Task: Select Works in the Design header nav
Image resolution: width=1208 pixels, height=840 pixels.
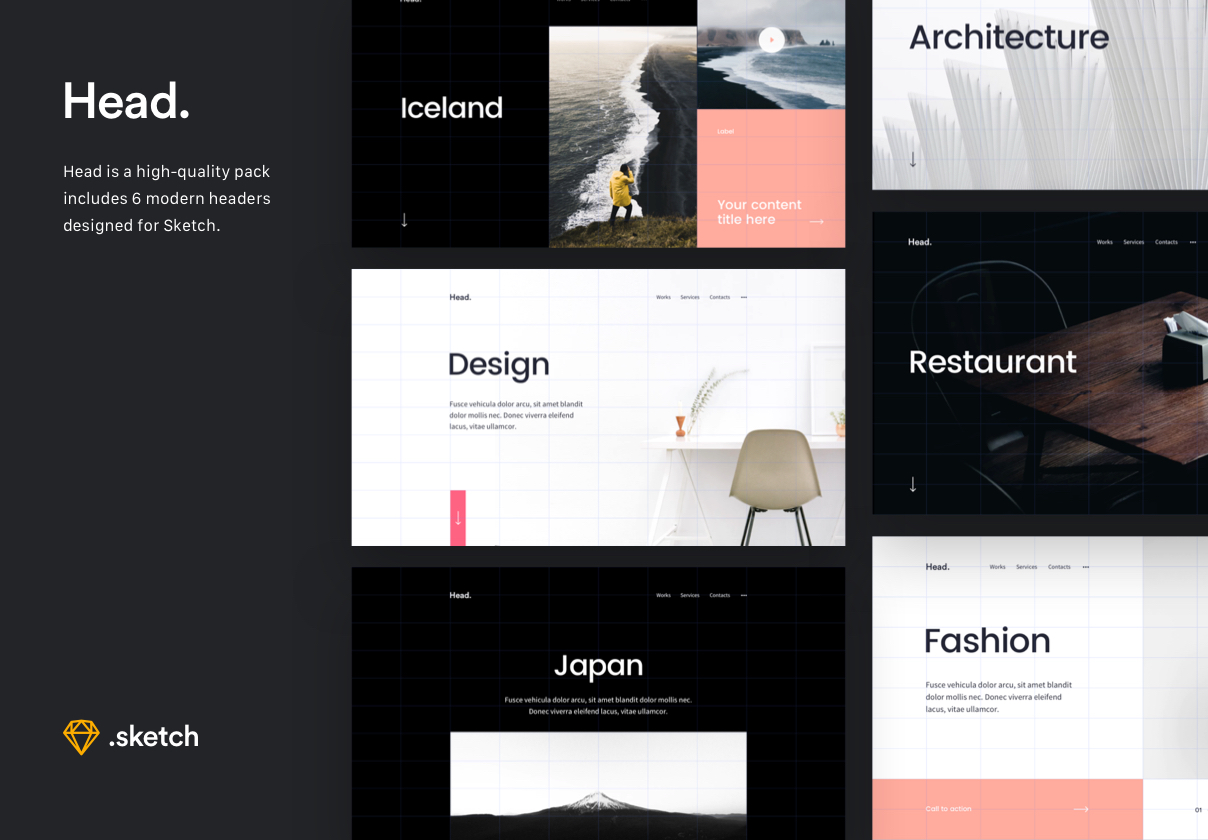Action: [x=663, y=297]
